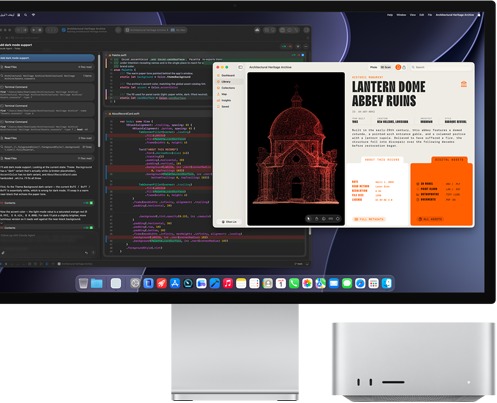Select the blue Add dark mode support item
Image resolution: width=497 pixels, height=403 pixels.
tap(47, 58)
